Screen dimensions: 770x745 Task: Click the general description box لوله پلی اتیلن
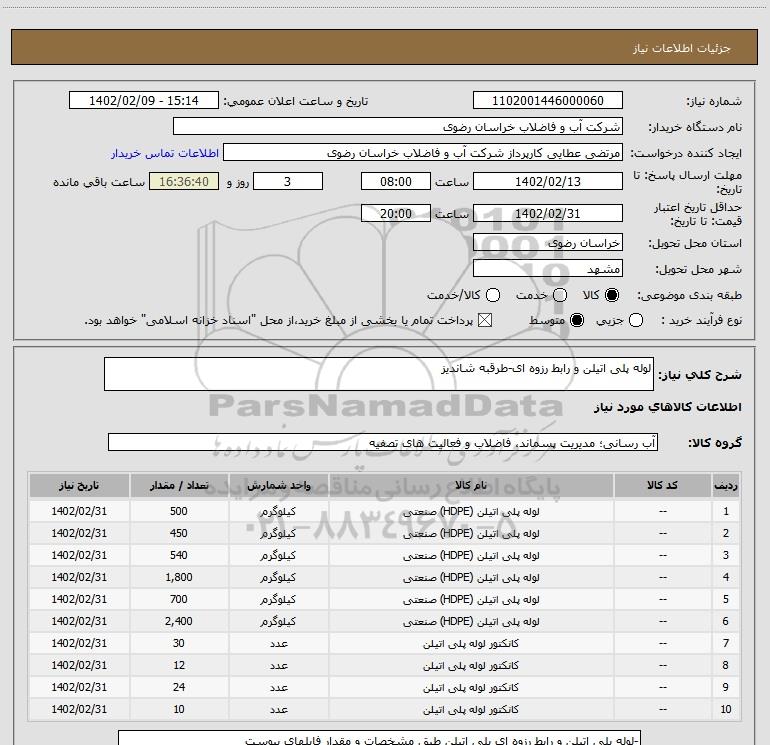coord(379,374)
